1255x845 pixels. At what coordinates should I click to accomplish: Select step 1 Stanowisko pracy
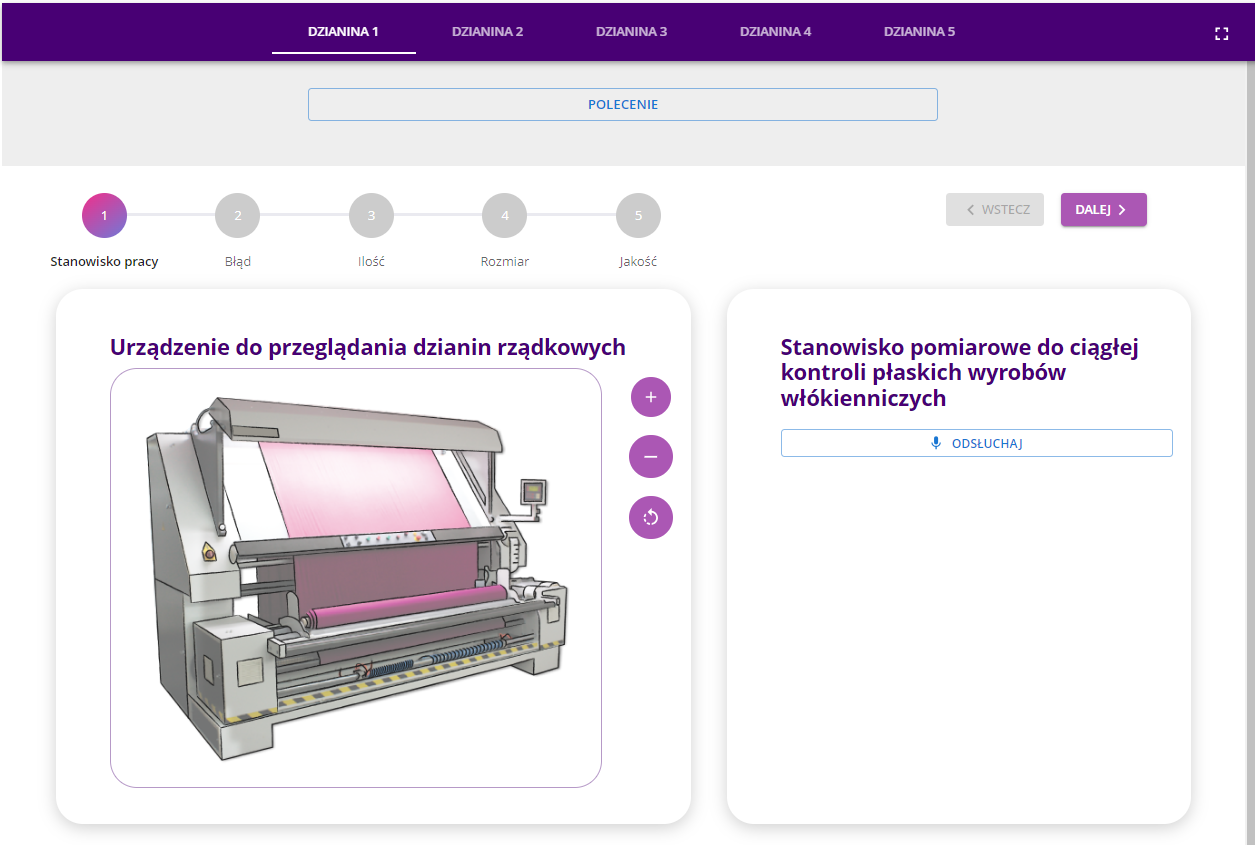[104, 216]
